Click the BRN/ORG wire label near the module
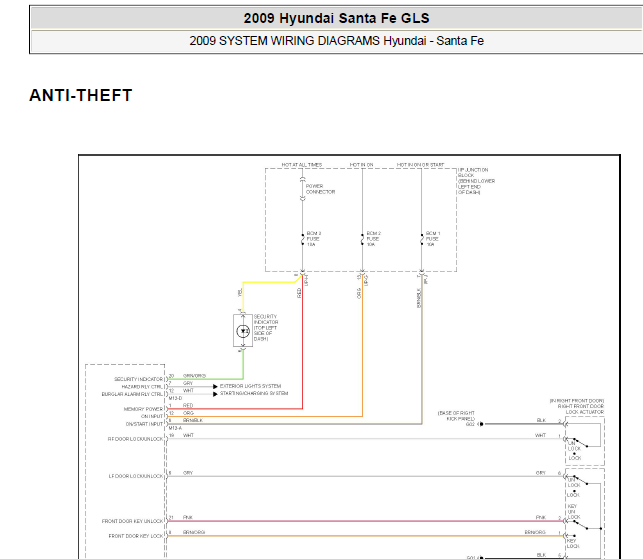Viewport: 643px width, 559px height. tap(194, 532)
